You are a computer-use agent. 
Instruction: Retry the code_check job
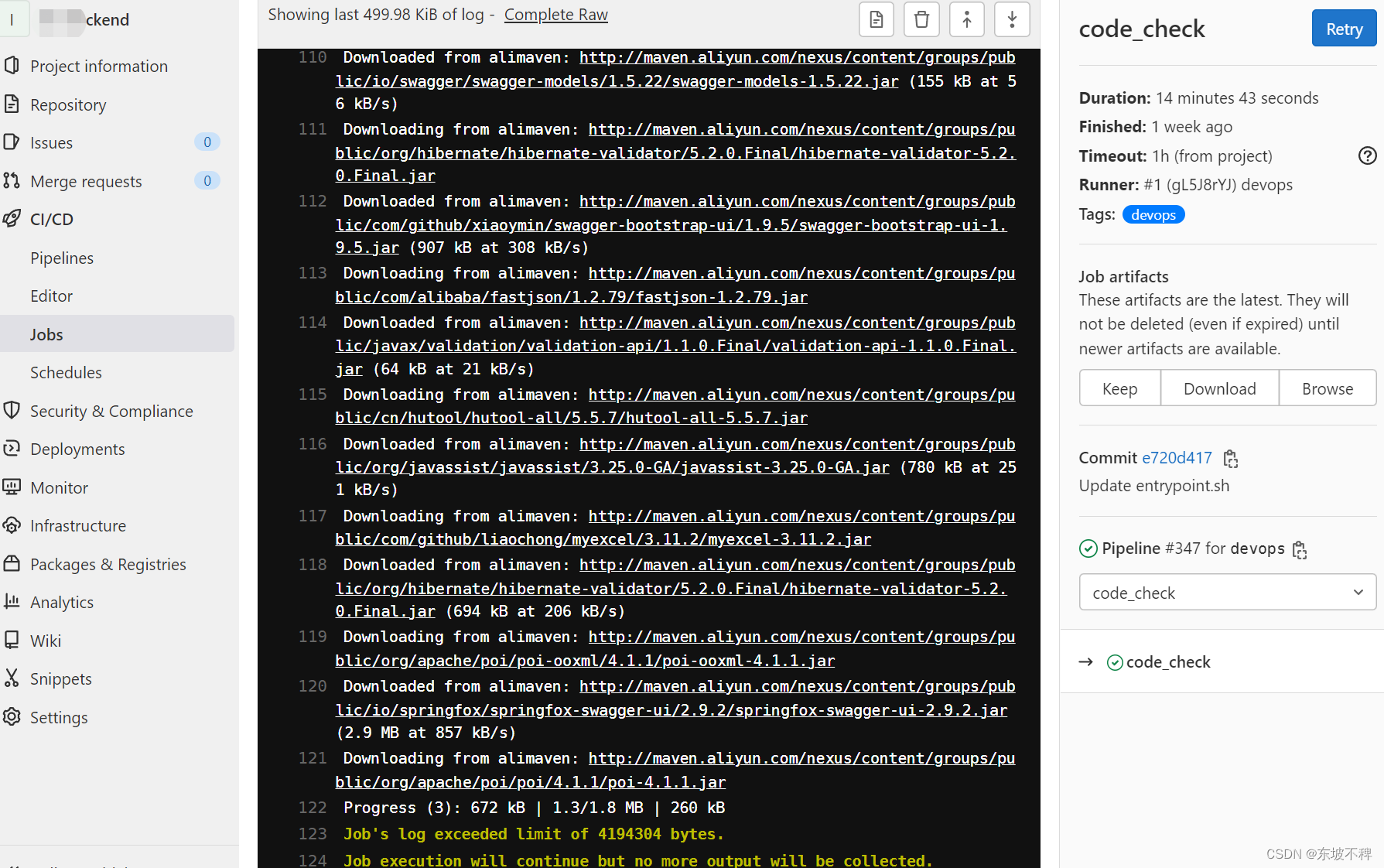(x=1344, y=29)
